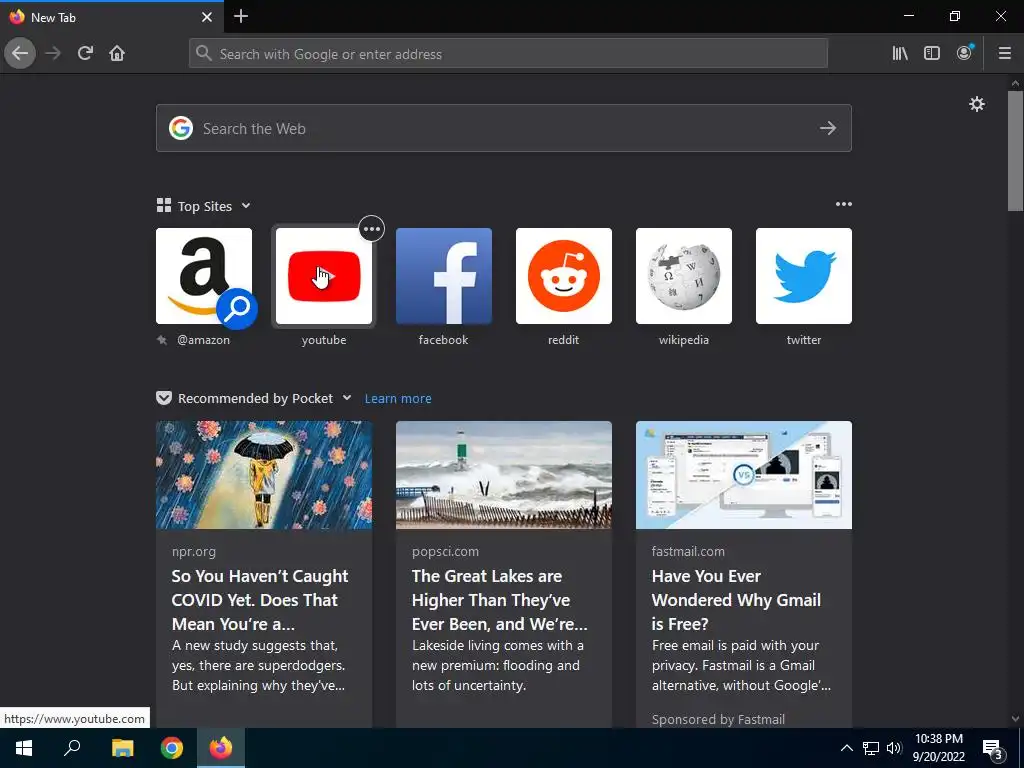Viewport: 1024px width, 768px height.
Task: Open the Windows notification center
Action: (993, 750)
